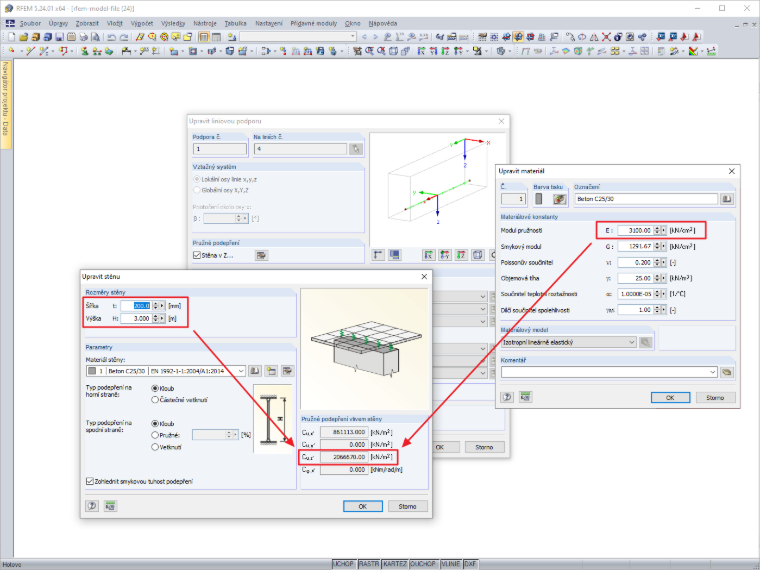760x570 pixels.
Task: Click edit wall icon beside Stěna v Z
Action: [x=262, y=255]
